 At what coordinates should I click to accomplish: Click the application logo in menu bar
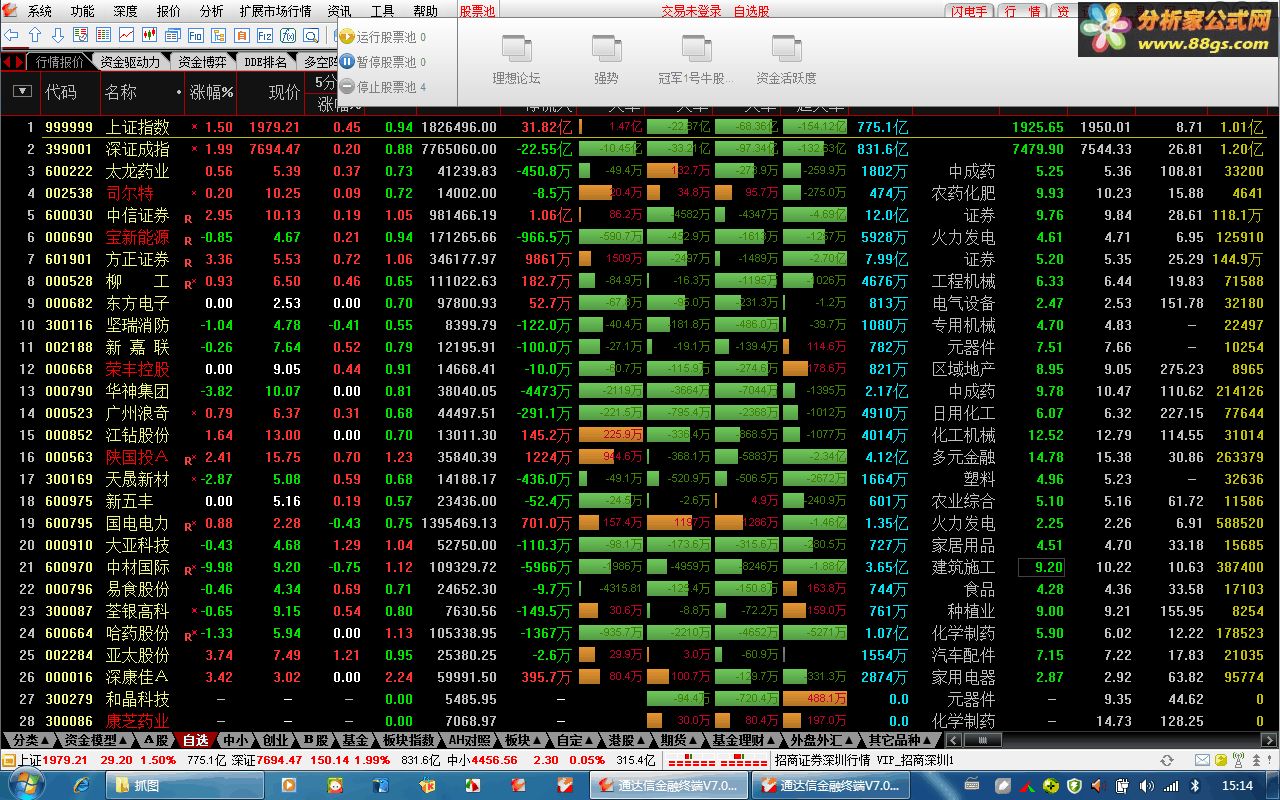point(10,11)
